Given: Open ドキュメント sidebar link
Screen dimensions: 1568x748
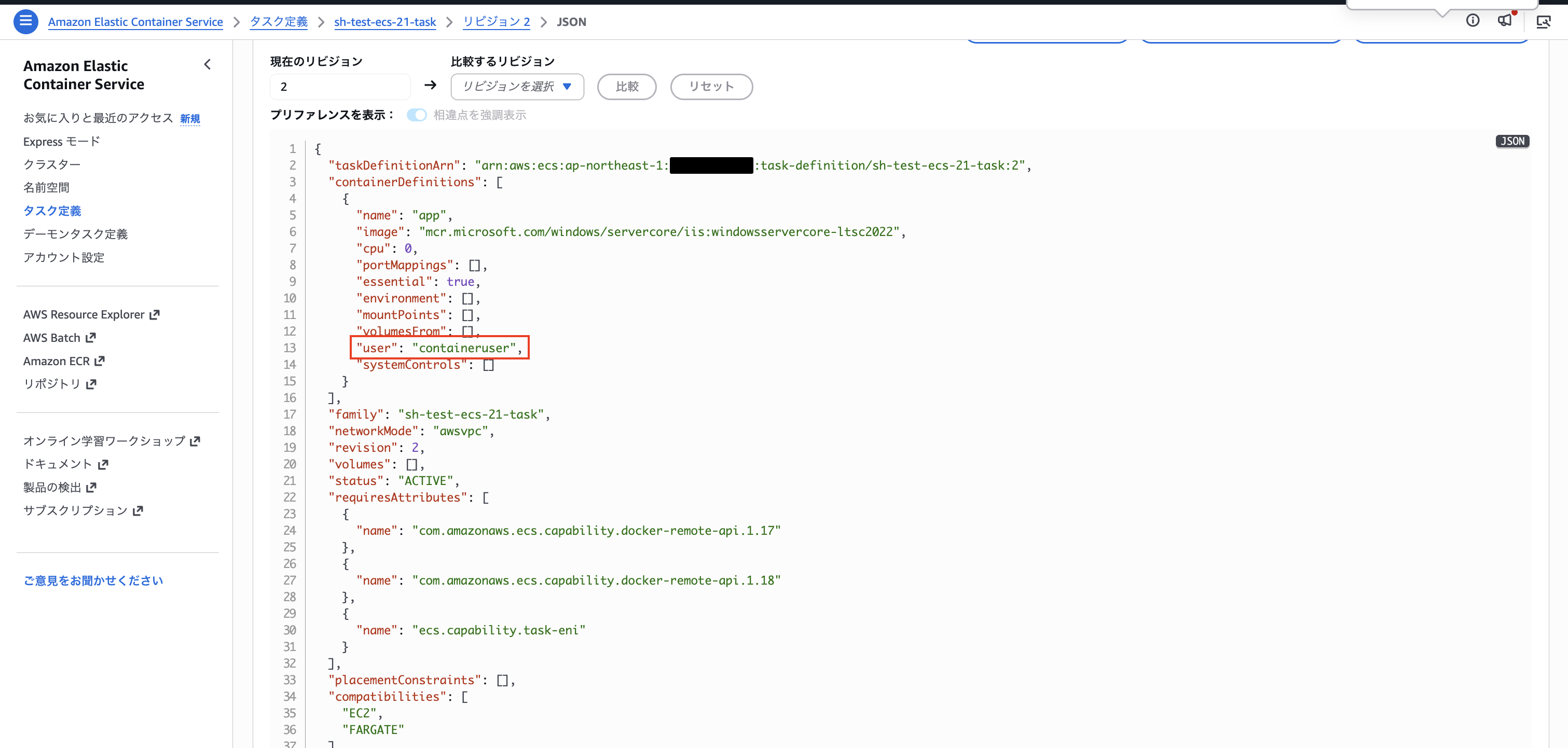Looking at the screenshot, I should [58, 464].
